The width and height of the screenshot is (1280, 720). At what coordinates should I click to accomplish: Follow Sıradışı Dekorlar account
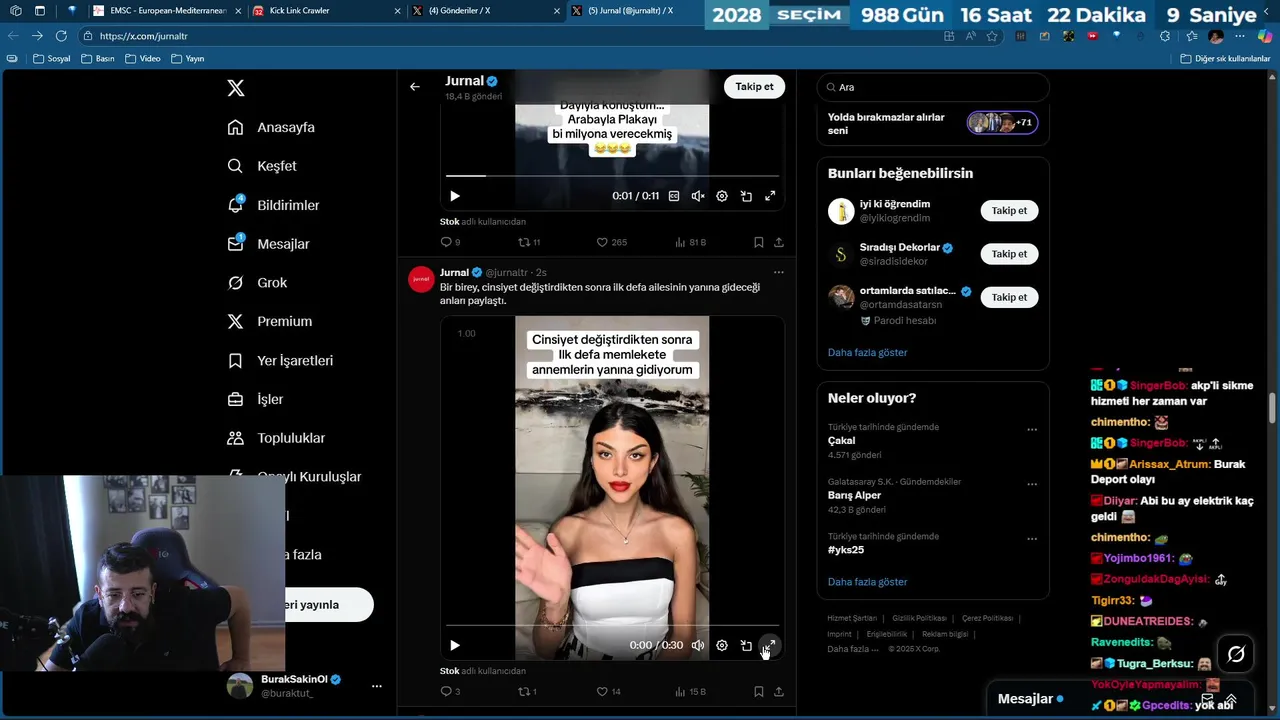coord(1009,254)
